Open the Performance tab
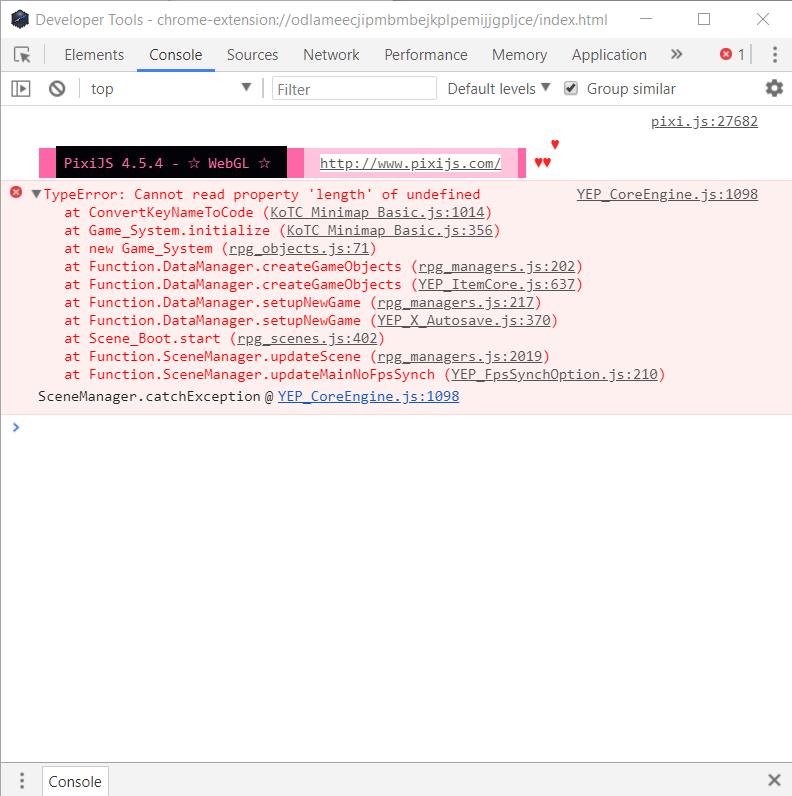The width and height of the screenshot is (792, 796). pos(425,55)
